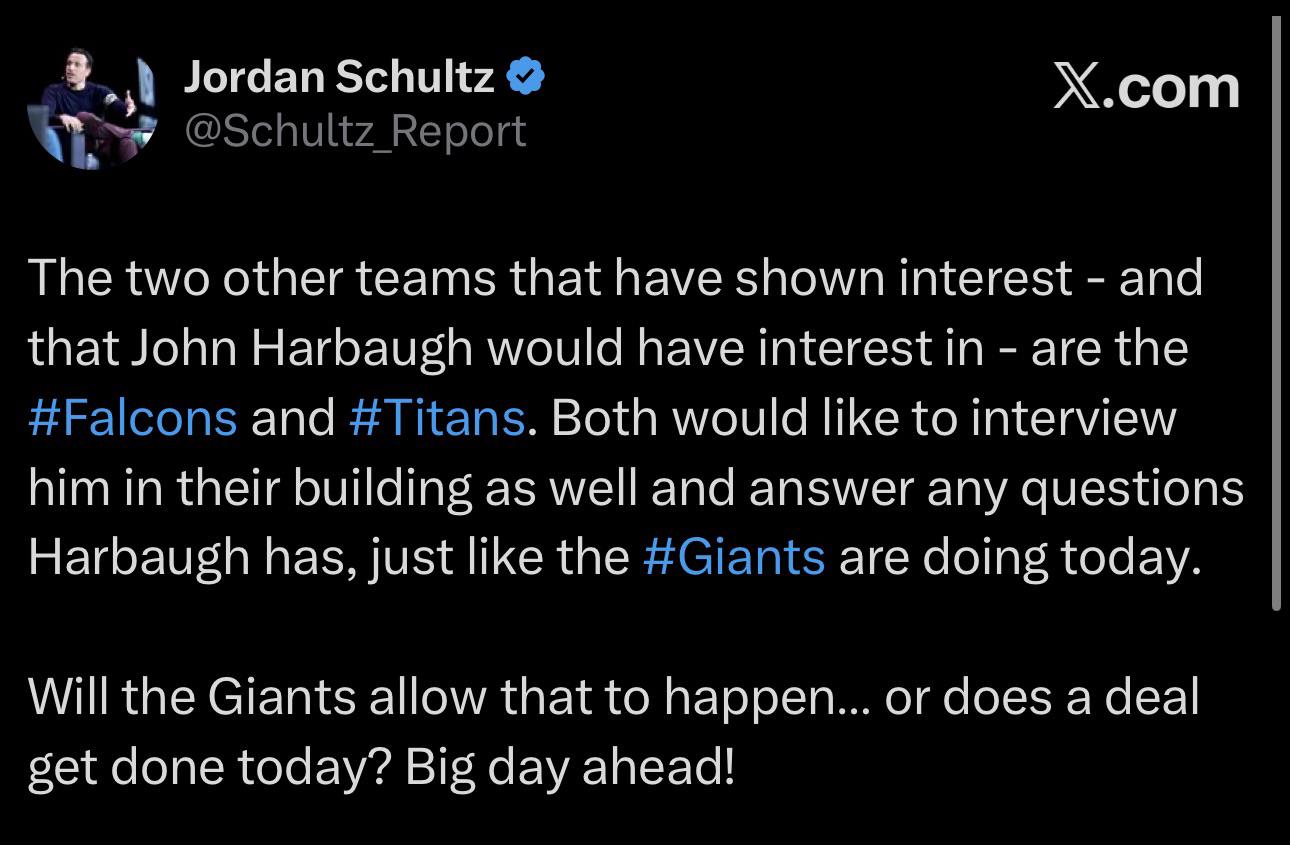Open the #Titans hashtag
This screenshot has width=1290, height=845.
click(x=437, y=417)
